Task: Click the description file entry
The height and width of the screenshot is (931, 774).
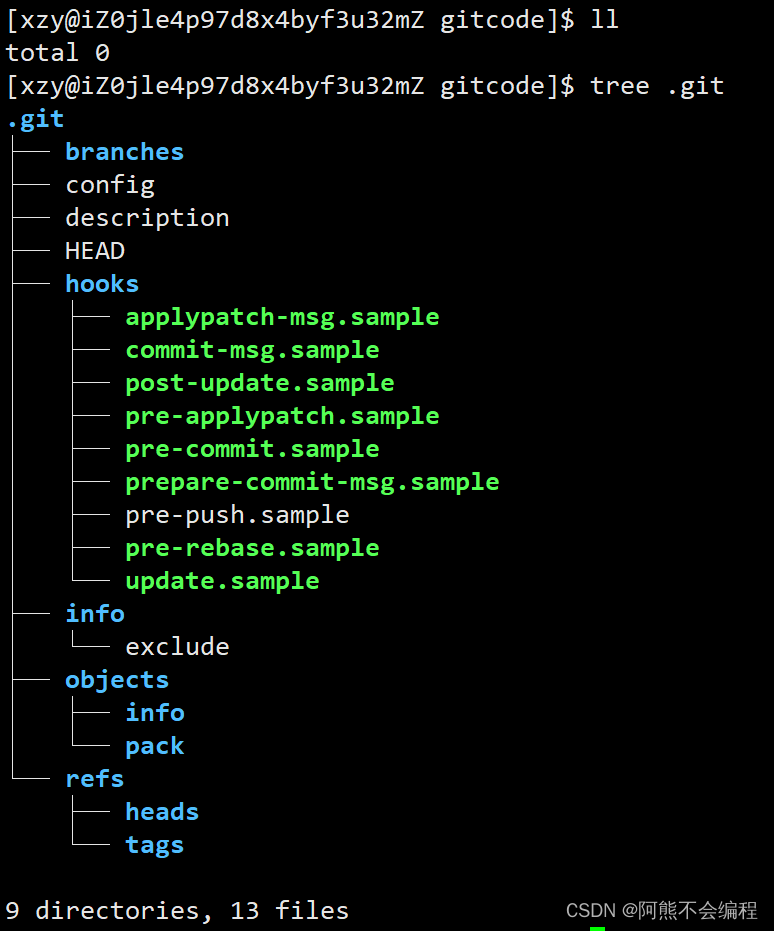Action: pos(147,218)
